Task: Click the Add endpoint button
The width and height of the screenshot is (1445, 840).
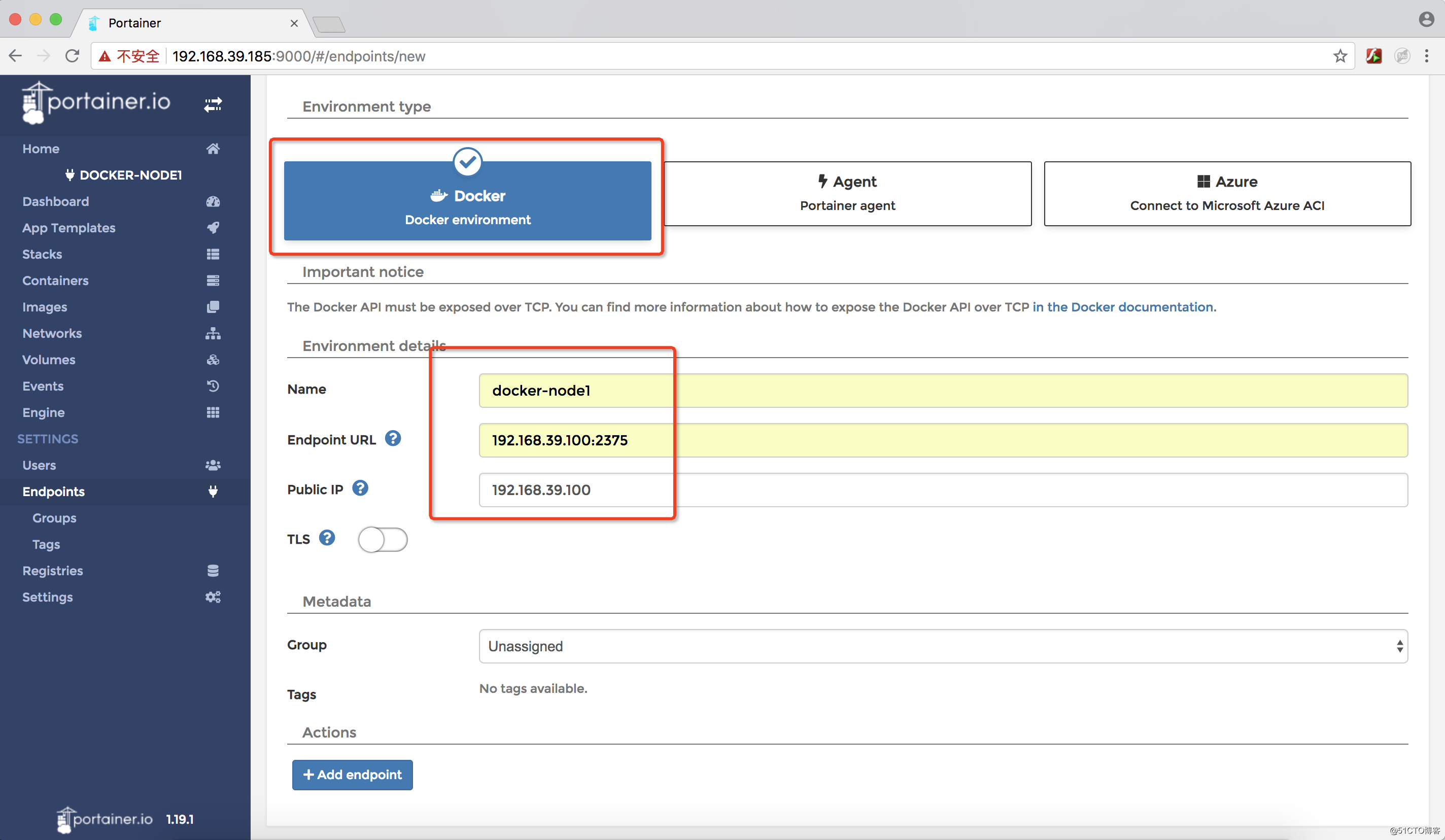Action: (x=352, y=775)
